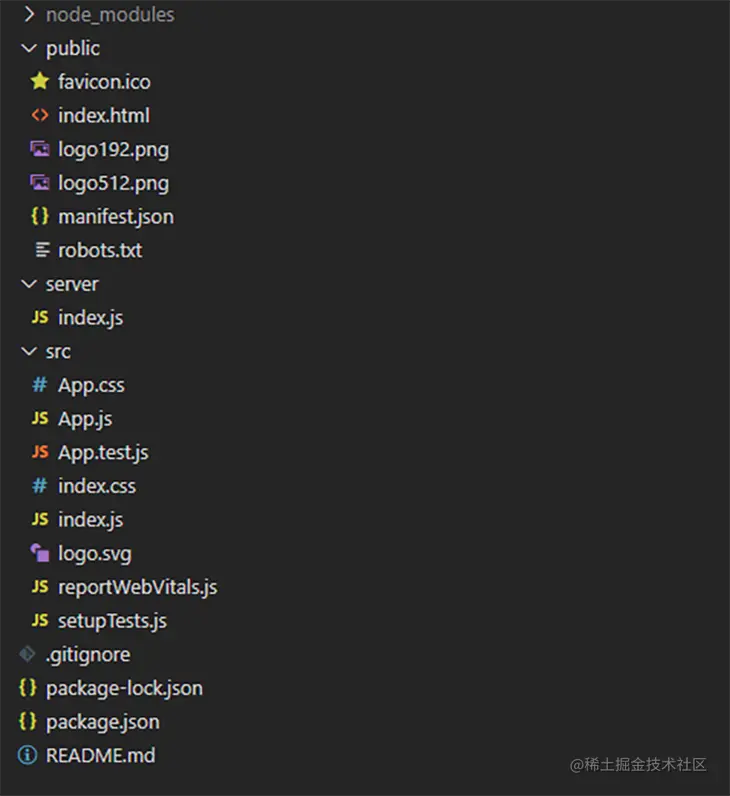
Task: Select the server folder label
Action: point(72,284)
